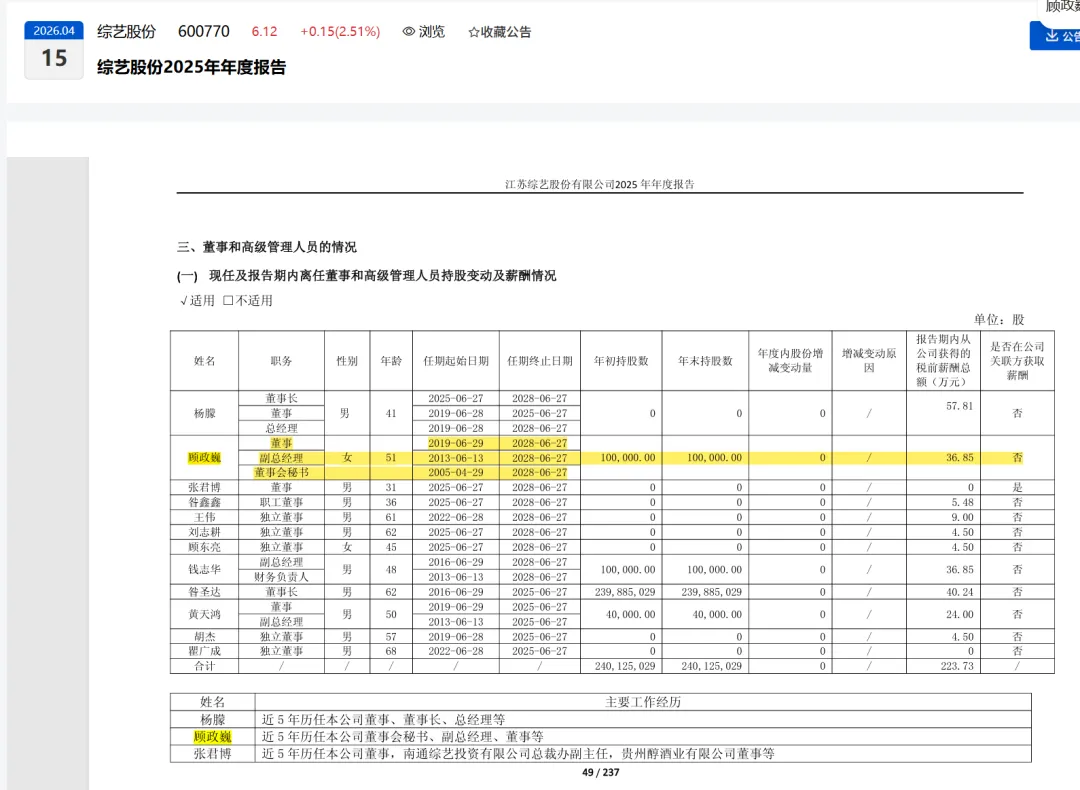Image resolution: width=1080 pixels, height=790 pixels.
Task: Click the 昝鑫鑫 name cell
Action: point(205,503)
